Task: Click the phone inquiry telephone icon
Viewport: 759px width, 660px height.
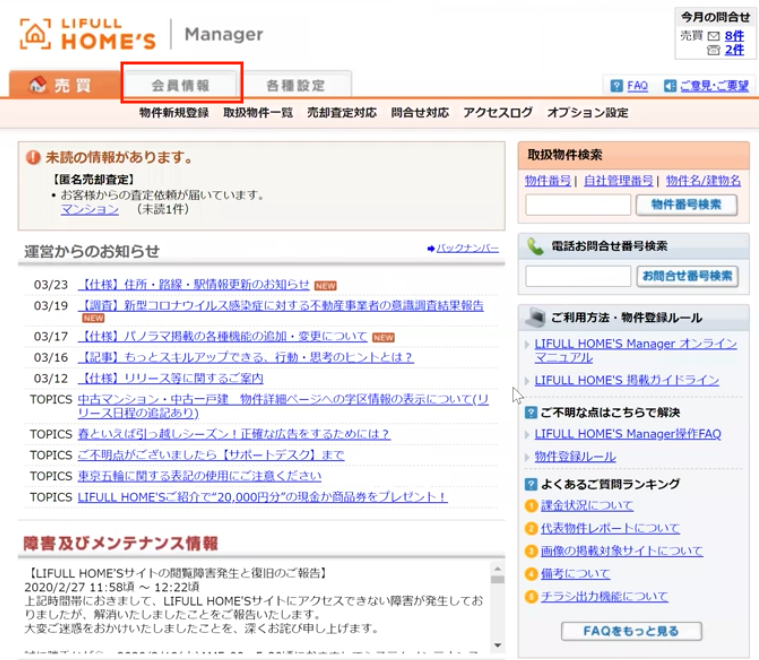Action: point(713,50)
